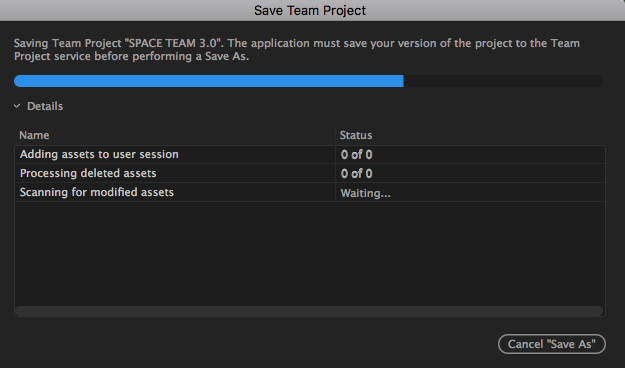
Task: Click the Waiting... status cell
Action: tap(366, 193)
